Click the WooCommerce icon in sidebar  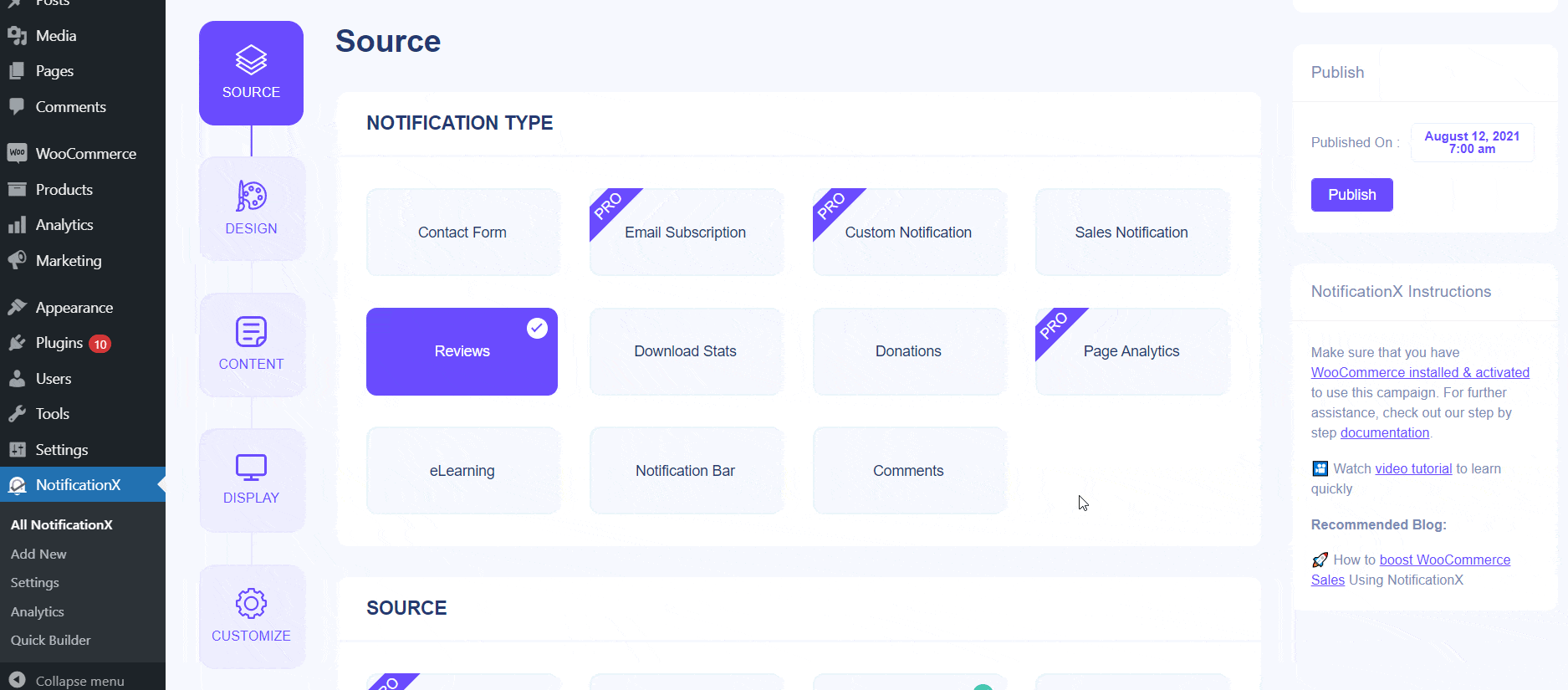[x=18, y=153]
